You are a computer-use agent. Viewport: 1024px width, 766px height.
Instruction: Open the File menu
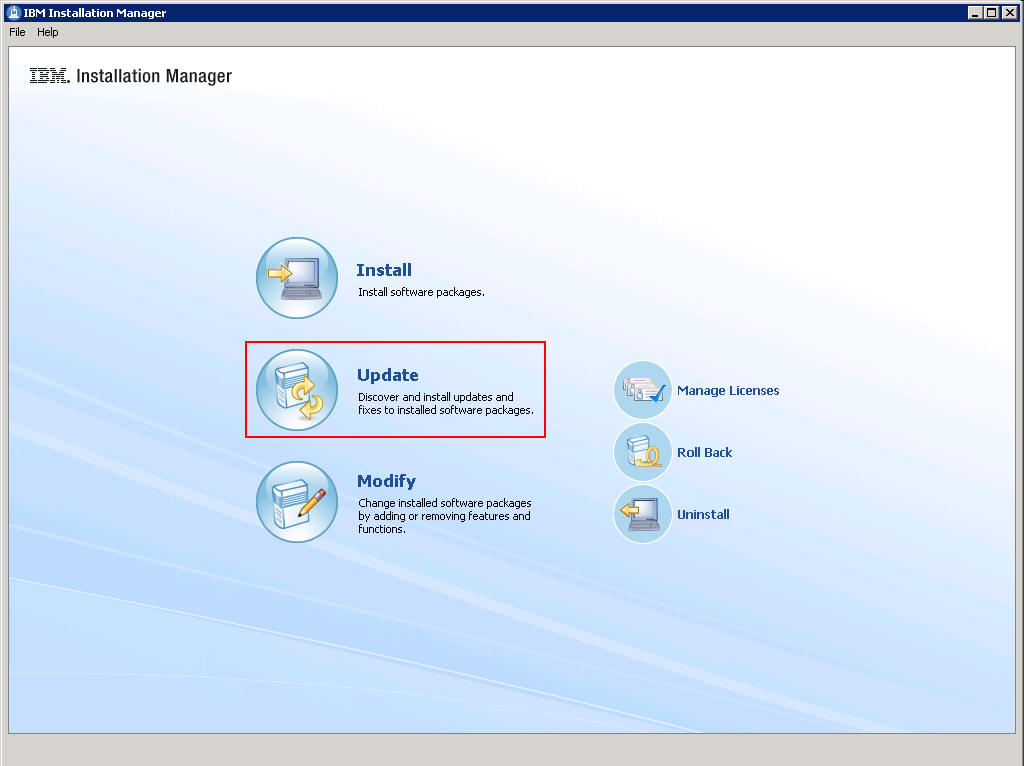point(17,32)
